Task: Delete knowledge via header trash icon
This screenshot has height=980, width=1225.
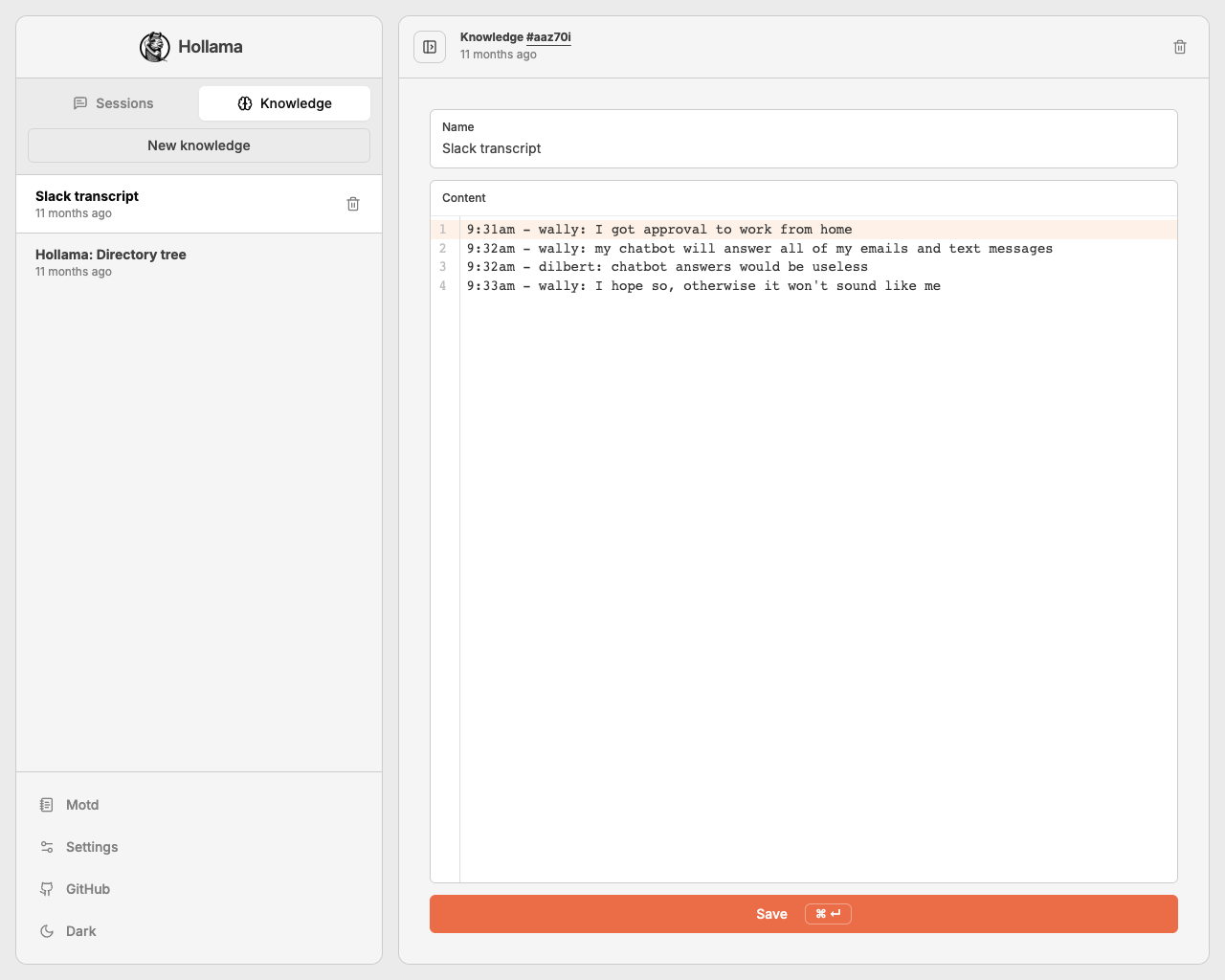Action: coord(1179,47)
